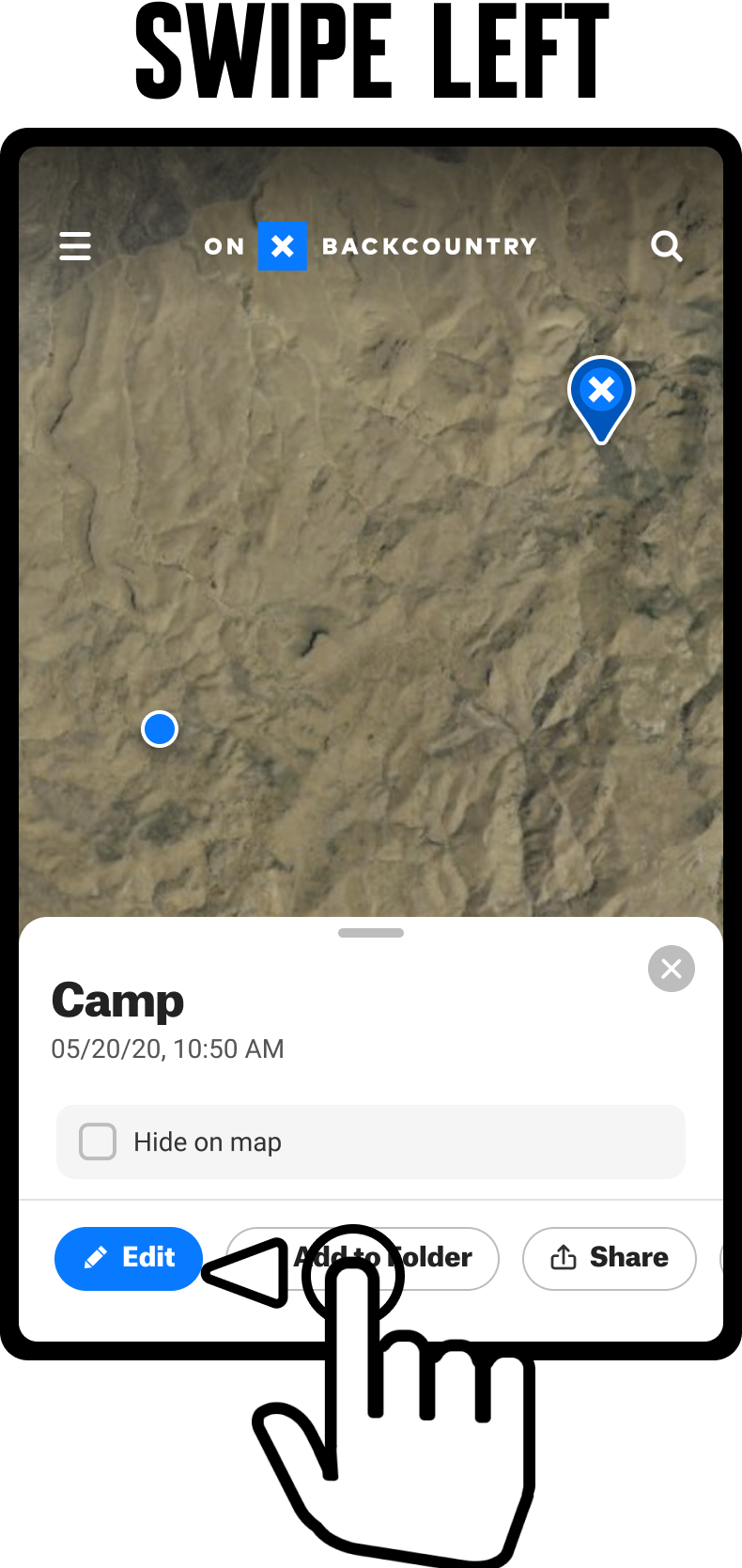Click the onX blue X logo
This screenshot has width=742, height=1568.
(283, 246)
